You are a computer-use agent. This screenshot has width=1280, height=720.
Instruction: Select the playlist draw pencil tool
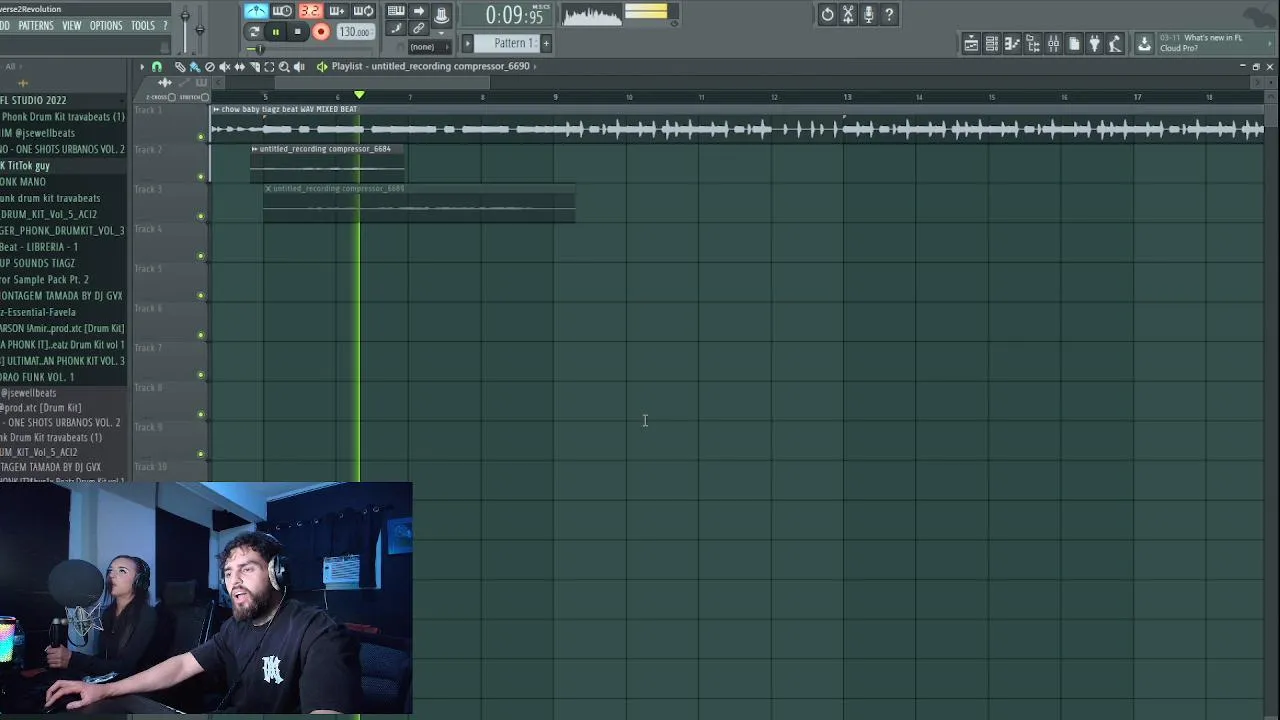[180, 67]
